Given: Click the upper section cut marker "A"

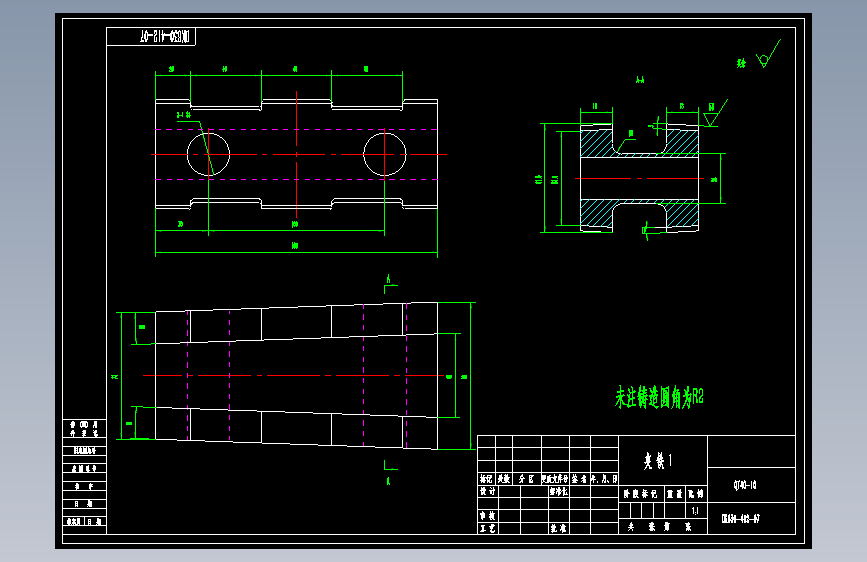Looking at the screenshot, I should point(389,280).
